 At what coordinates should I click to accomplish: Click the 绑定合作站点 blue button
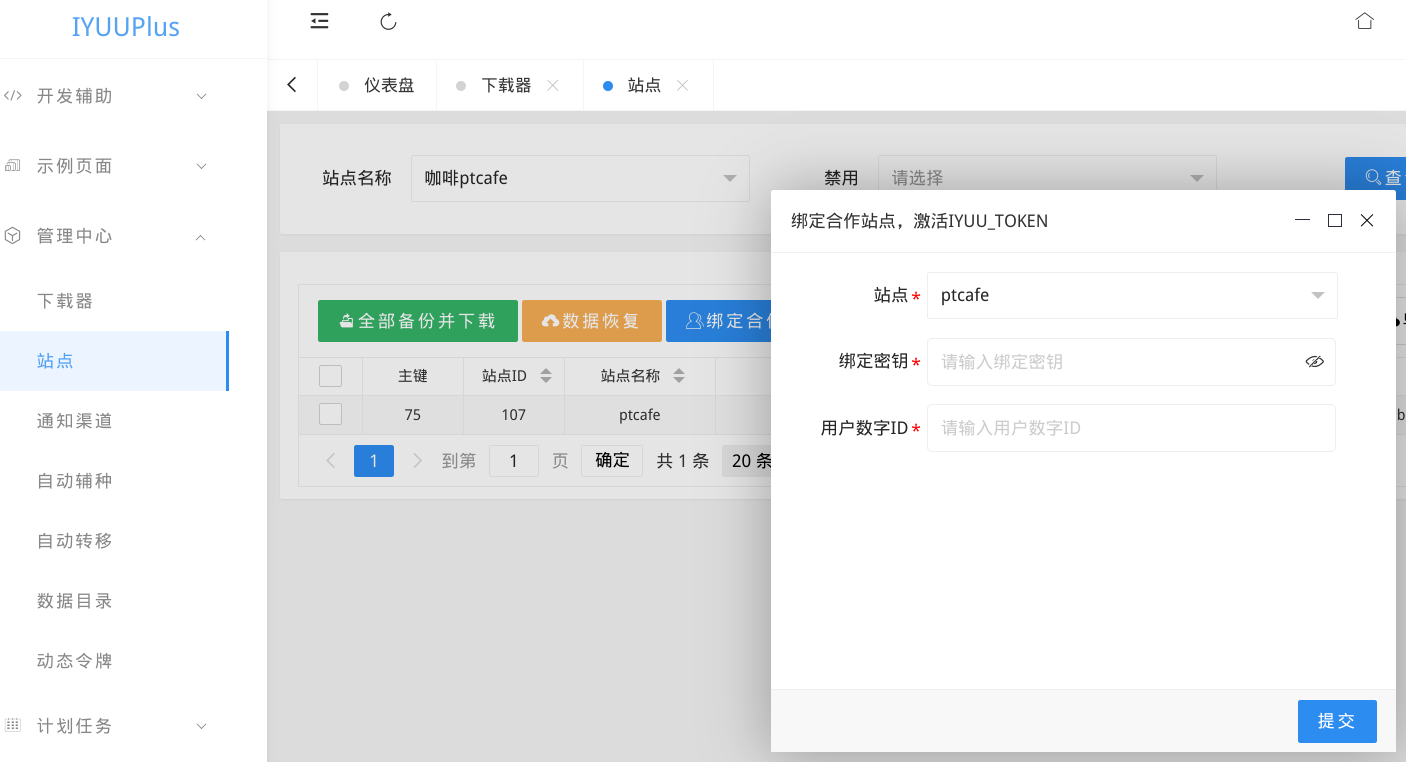(719, 321)
